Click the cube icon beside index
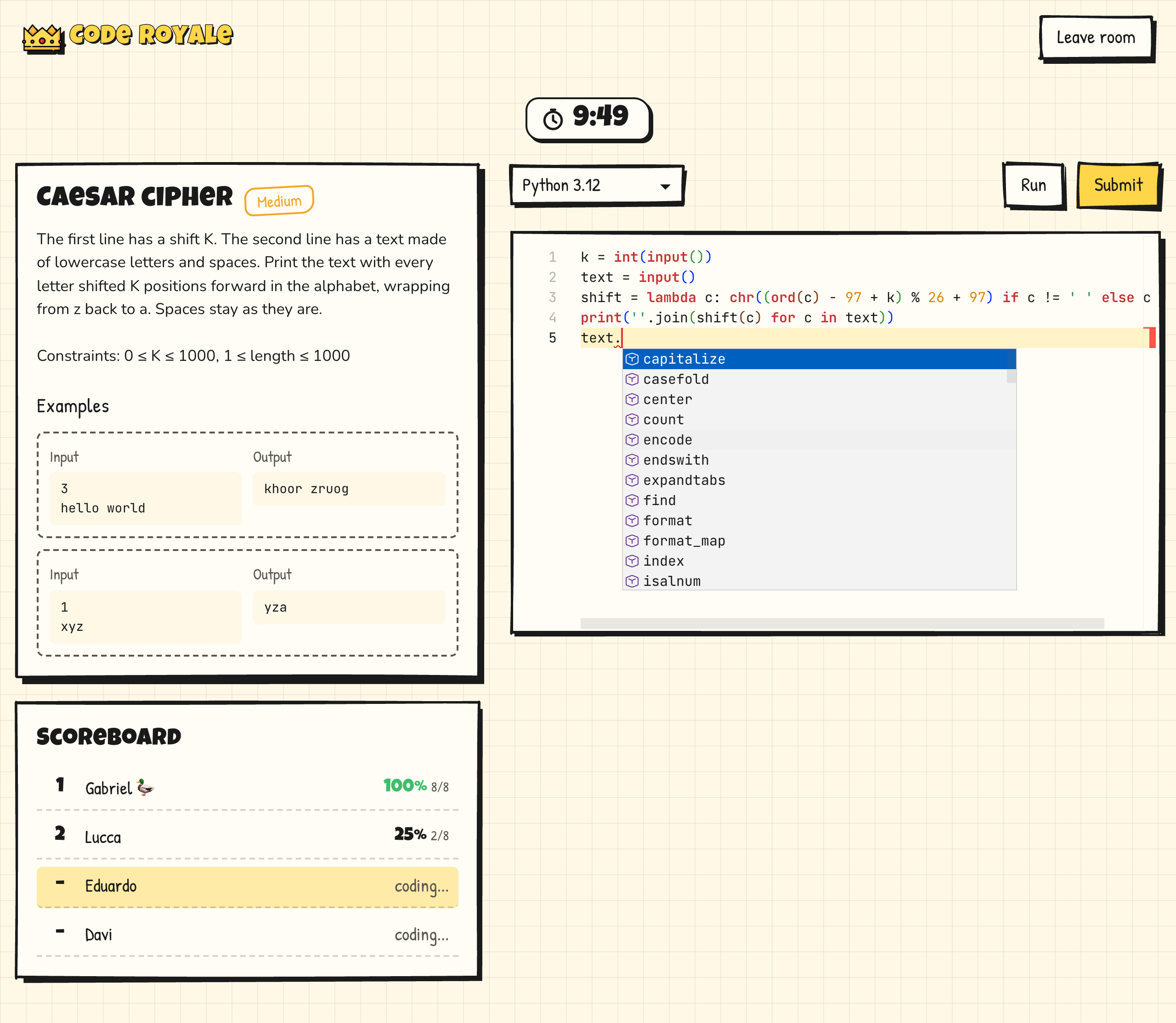This screenshot has width=1176, height=1023. 632,561
